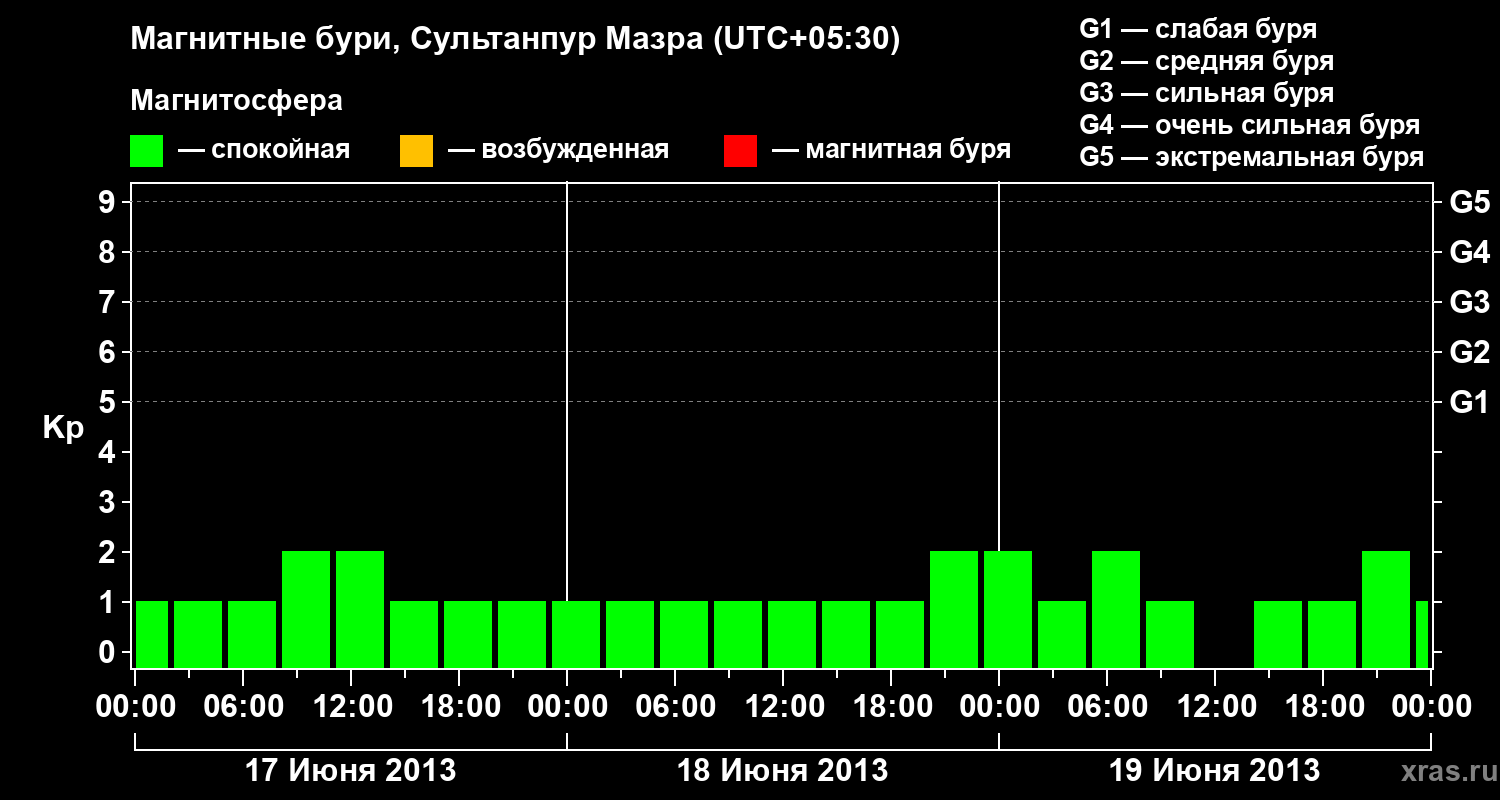Click 'G4 — очень сильная буря' legend line
Screen dimensions: 1500x800
(x=1250, y=125)
